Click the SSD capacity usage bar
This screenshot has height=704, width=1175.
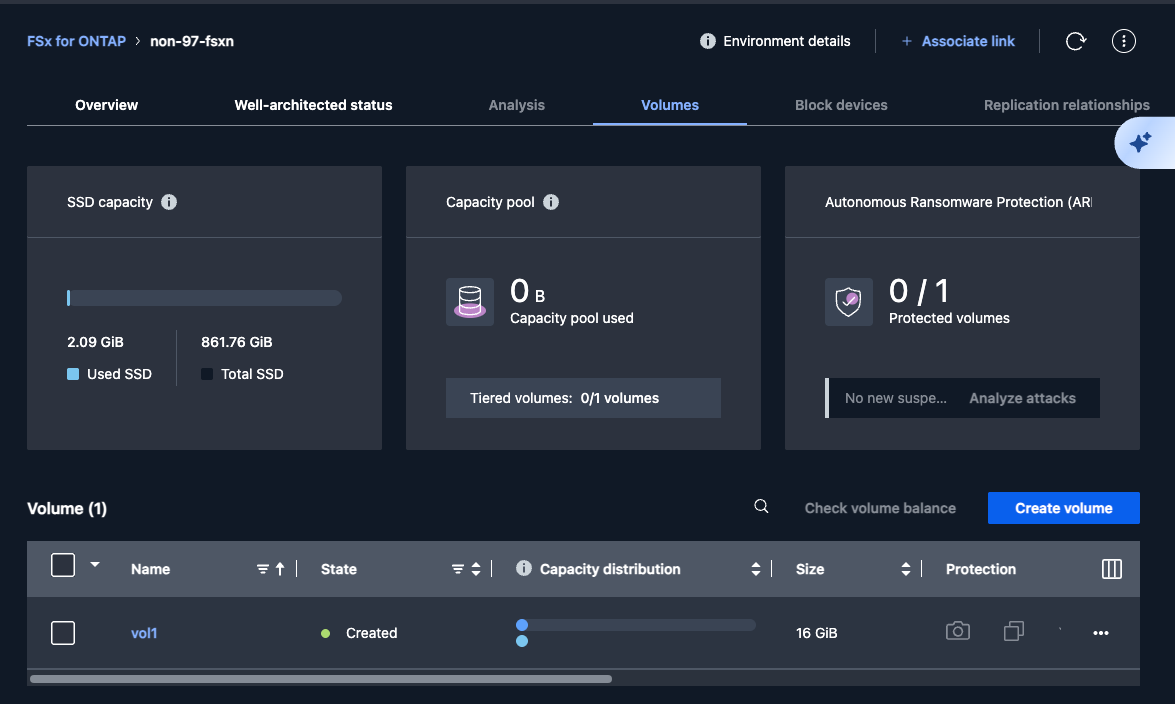pyautogui.click(x=205, y=298)
